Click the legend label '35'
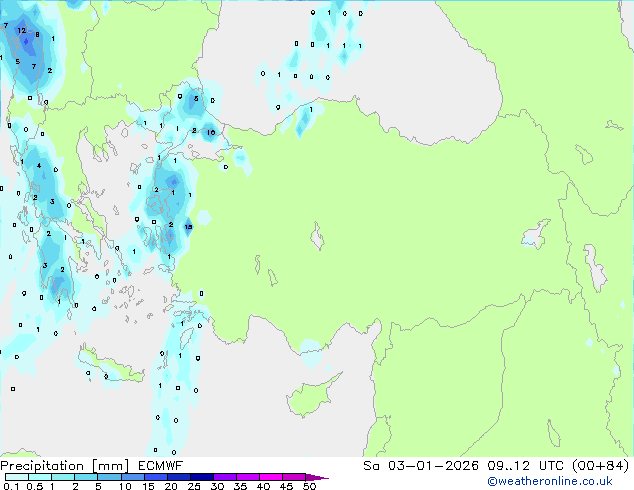 (240, 486)
